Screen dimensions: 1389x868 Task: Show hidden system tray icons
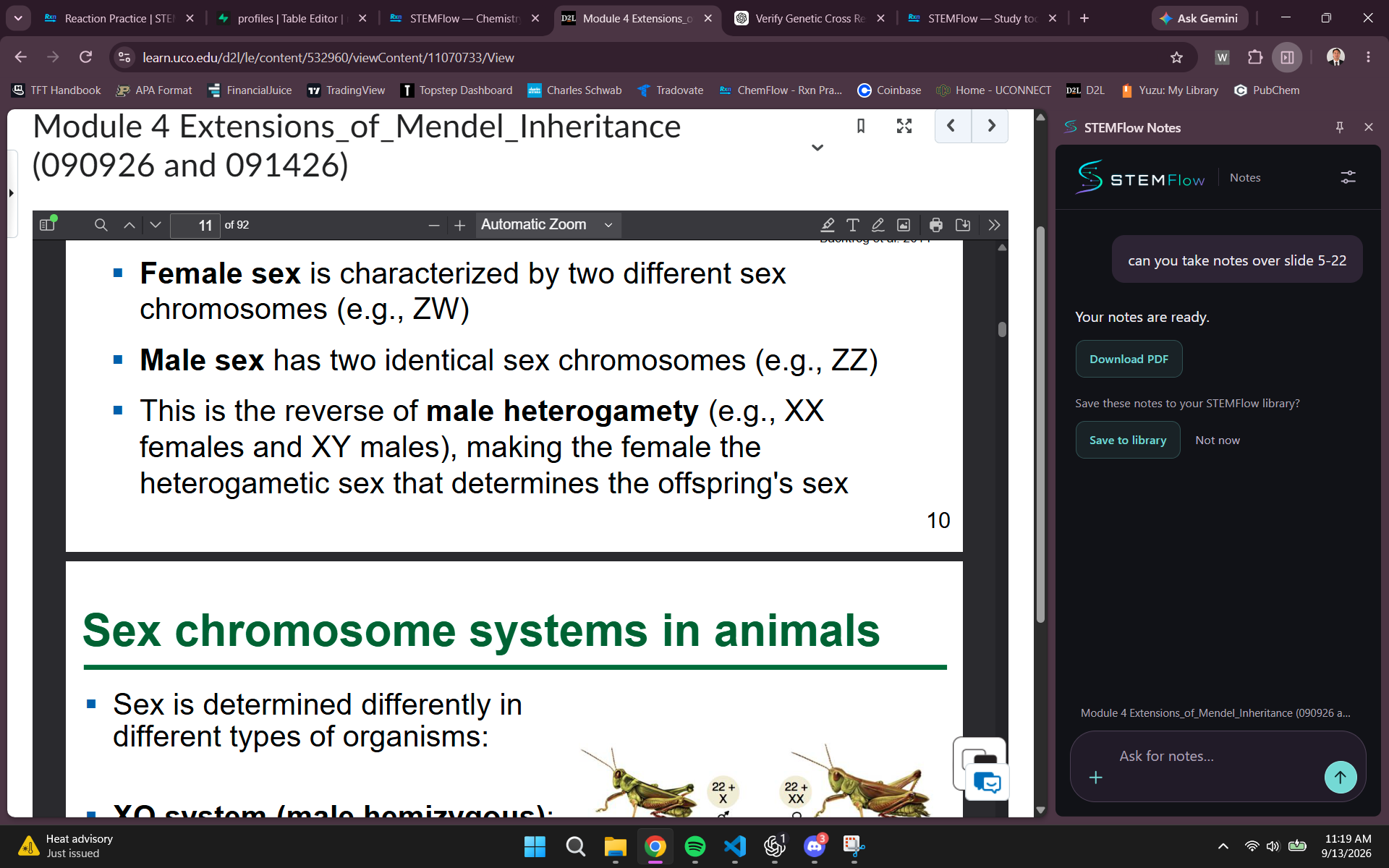pyautogui.click(x=1223, y=846)
